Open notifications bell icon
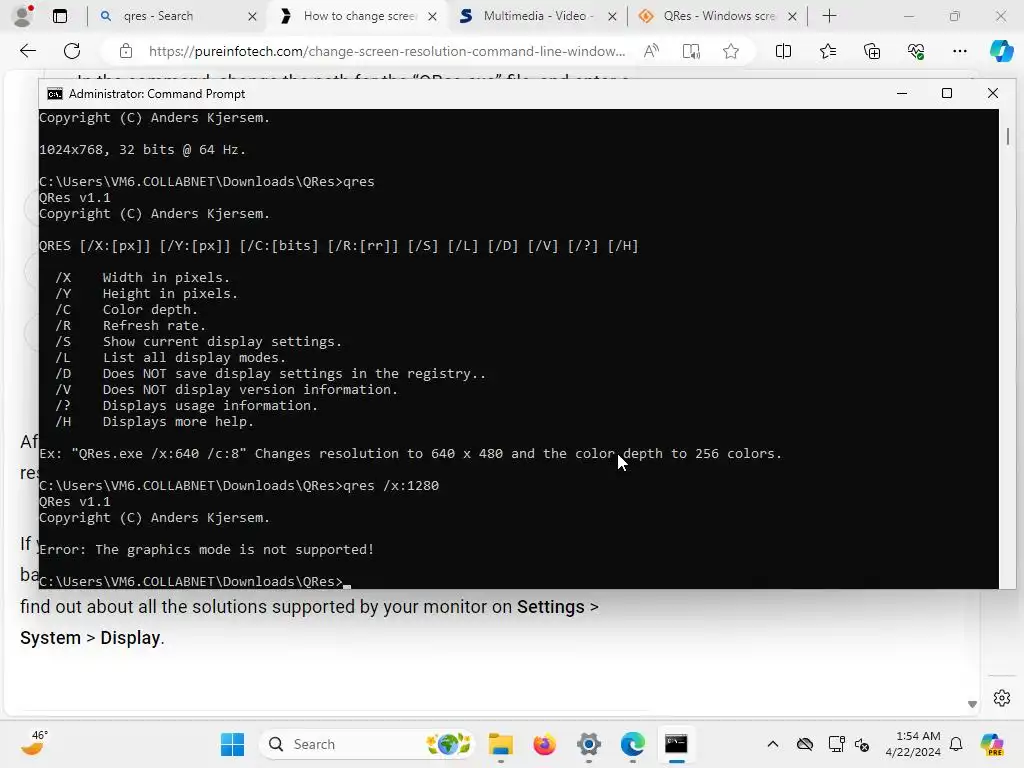 [956, 744]
